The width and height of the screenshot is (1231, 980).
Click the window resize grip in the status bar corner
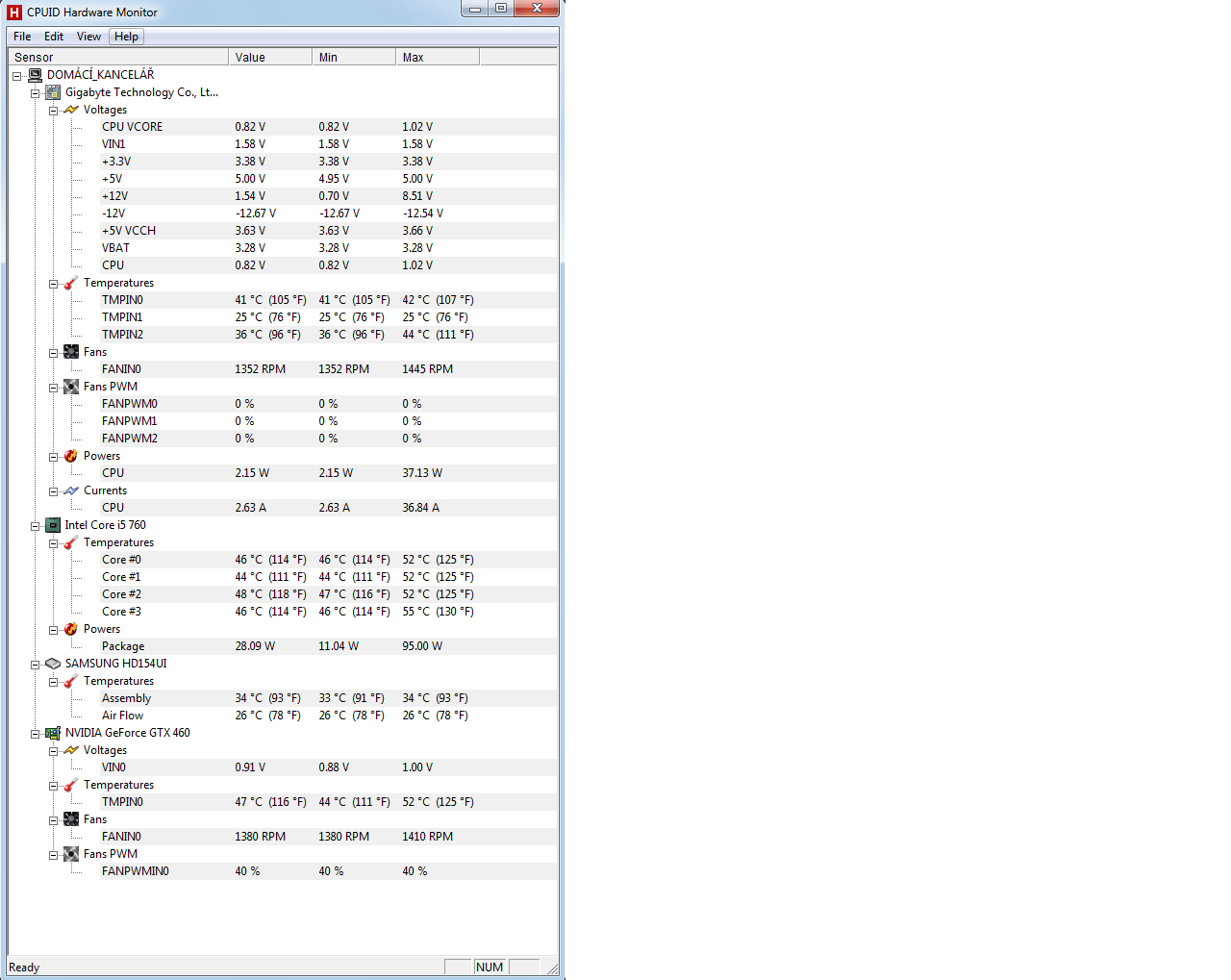pos(552,968)
